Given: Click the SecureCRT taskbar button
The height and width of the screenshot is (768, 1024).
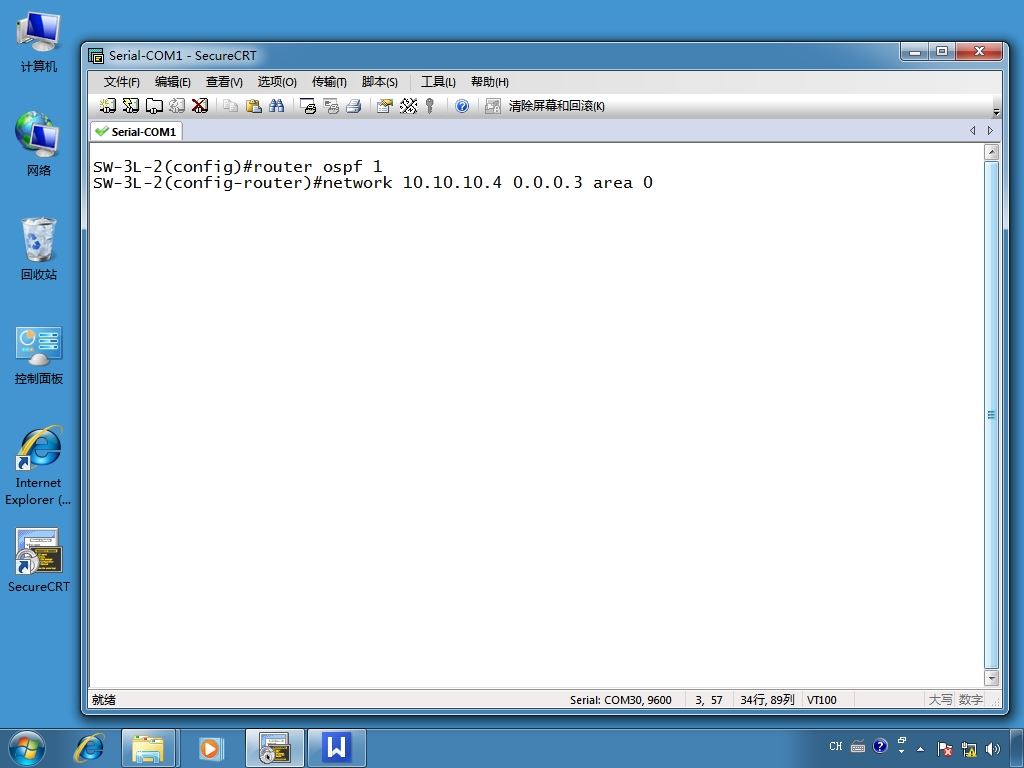Looking at the screenshot, I should click(x=274, y=748).
